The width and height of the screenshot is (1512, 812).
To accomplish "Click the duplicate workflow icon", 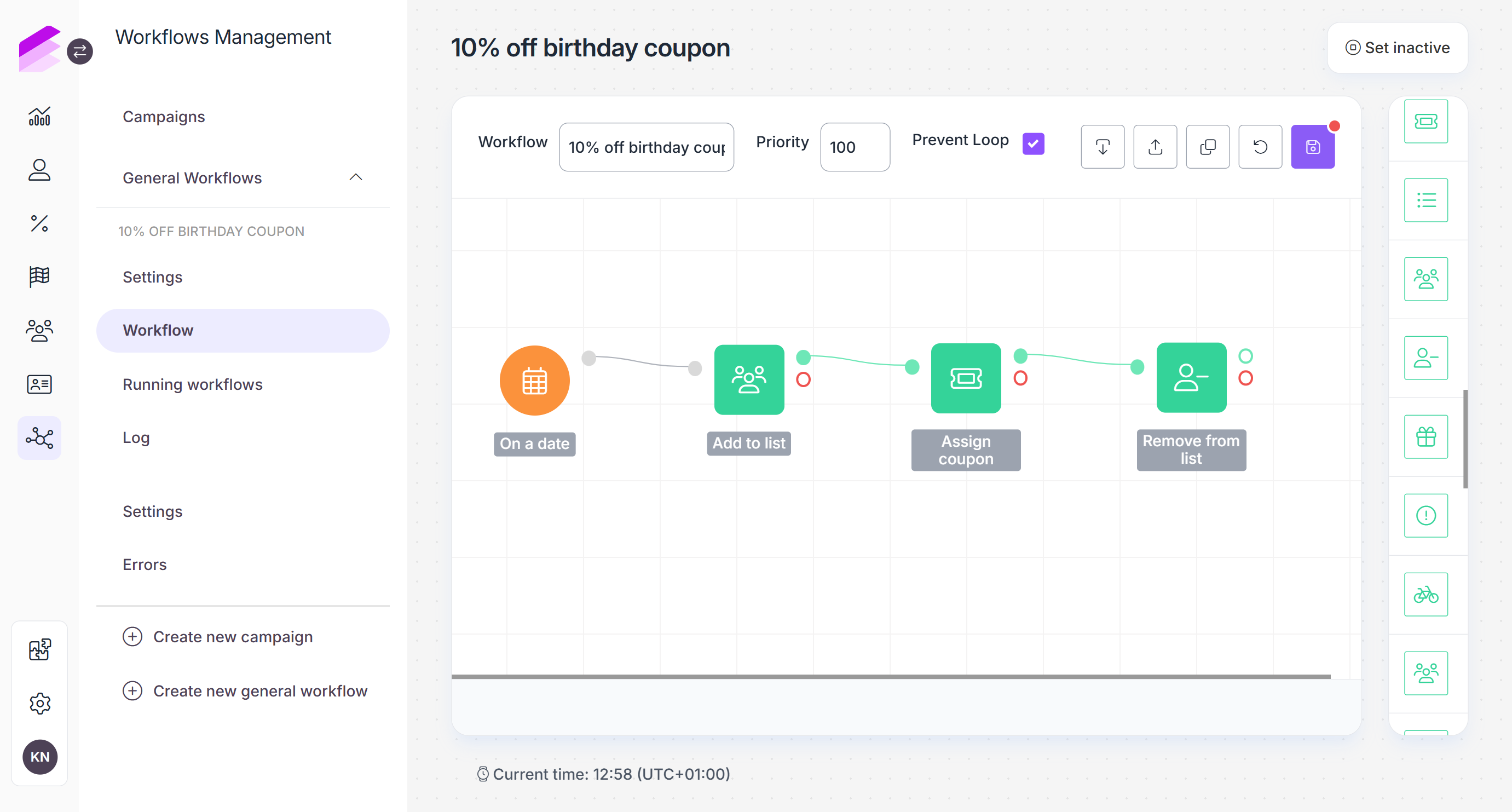I will tap(1208, 147).
